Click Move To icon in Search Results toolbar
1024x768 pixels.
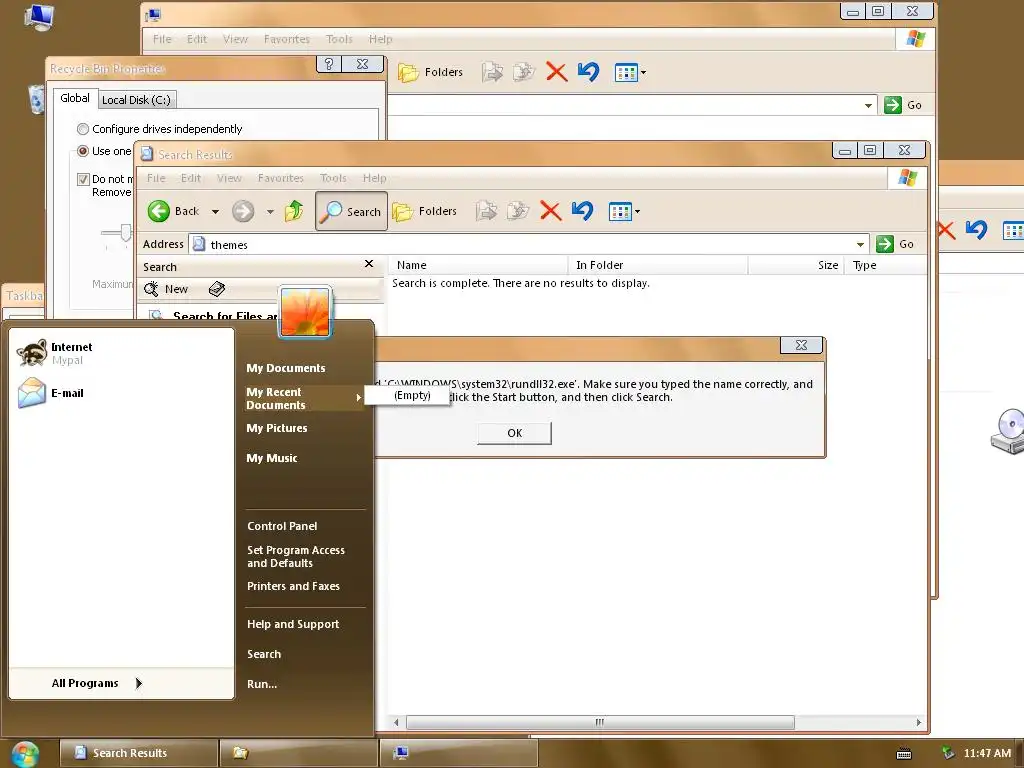pos(487,211)
